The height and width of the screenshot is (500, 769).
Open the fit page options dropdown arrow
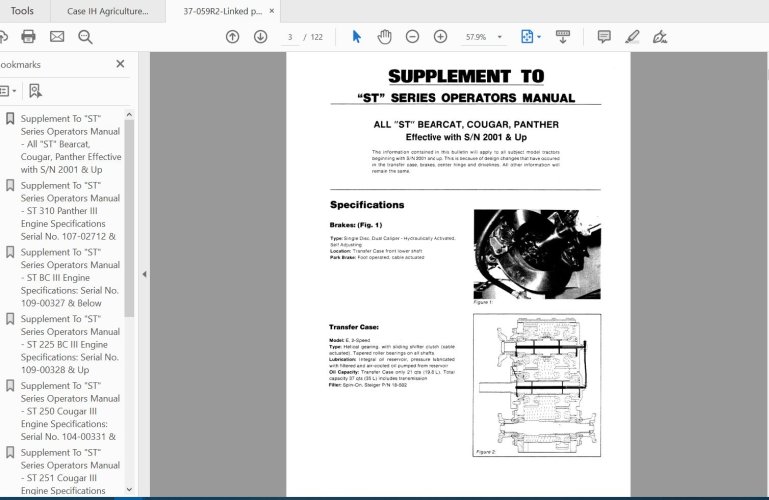click(x=539, y=37)
